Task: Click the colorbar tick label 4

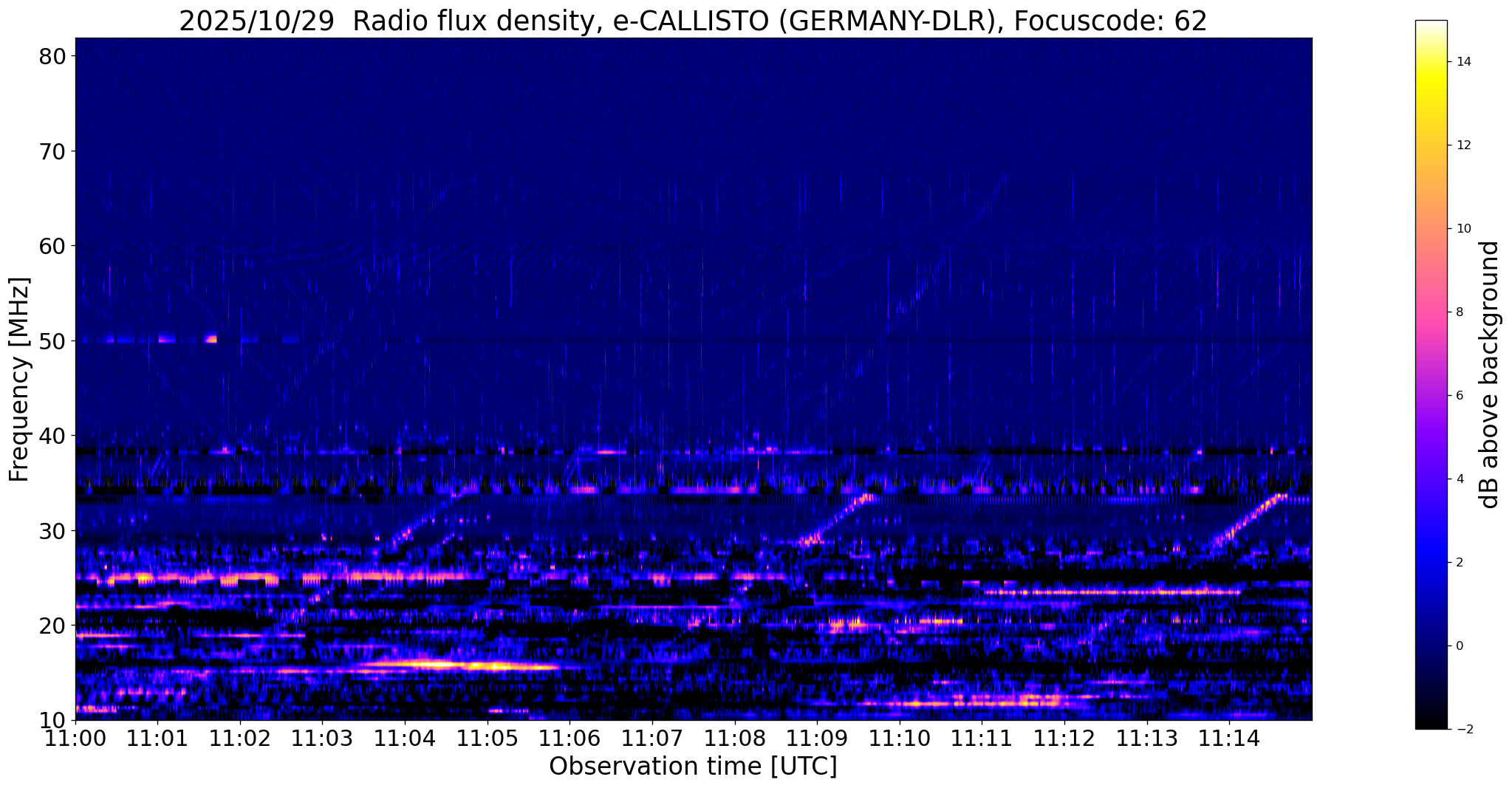Action: click(x=1460, y=479)
